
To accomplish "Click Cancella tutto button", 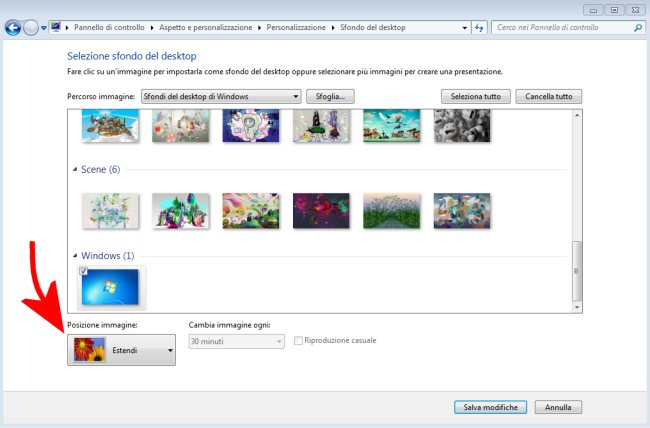I will pyautogui.click(x=548, y=96).
